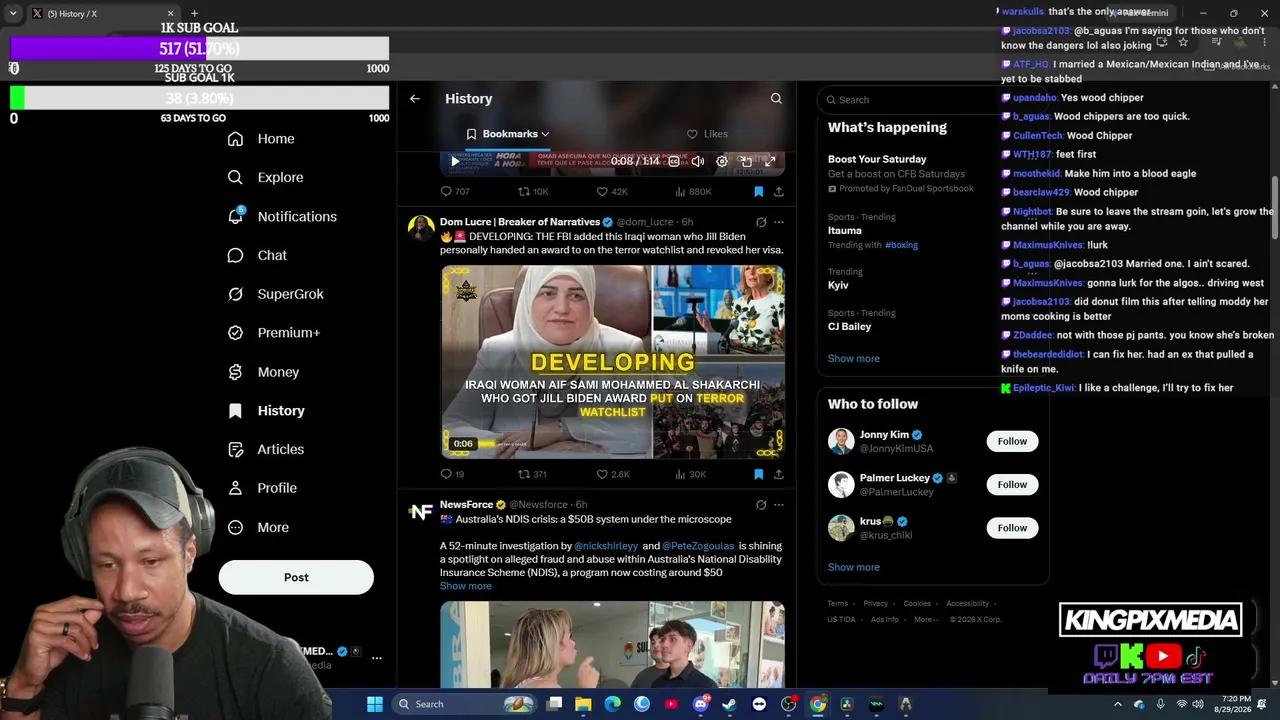Expand the video to fullscreen
1280x720 pixels.
click(770, 161)
